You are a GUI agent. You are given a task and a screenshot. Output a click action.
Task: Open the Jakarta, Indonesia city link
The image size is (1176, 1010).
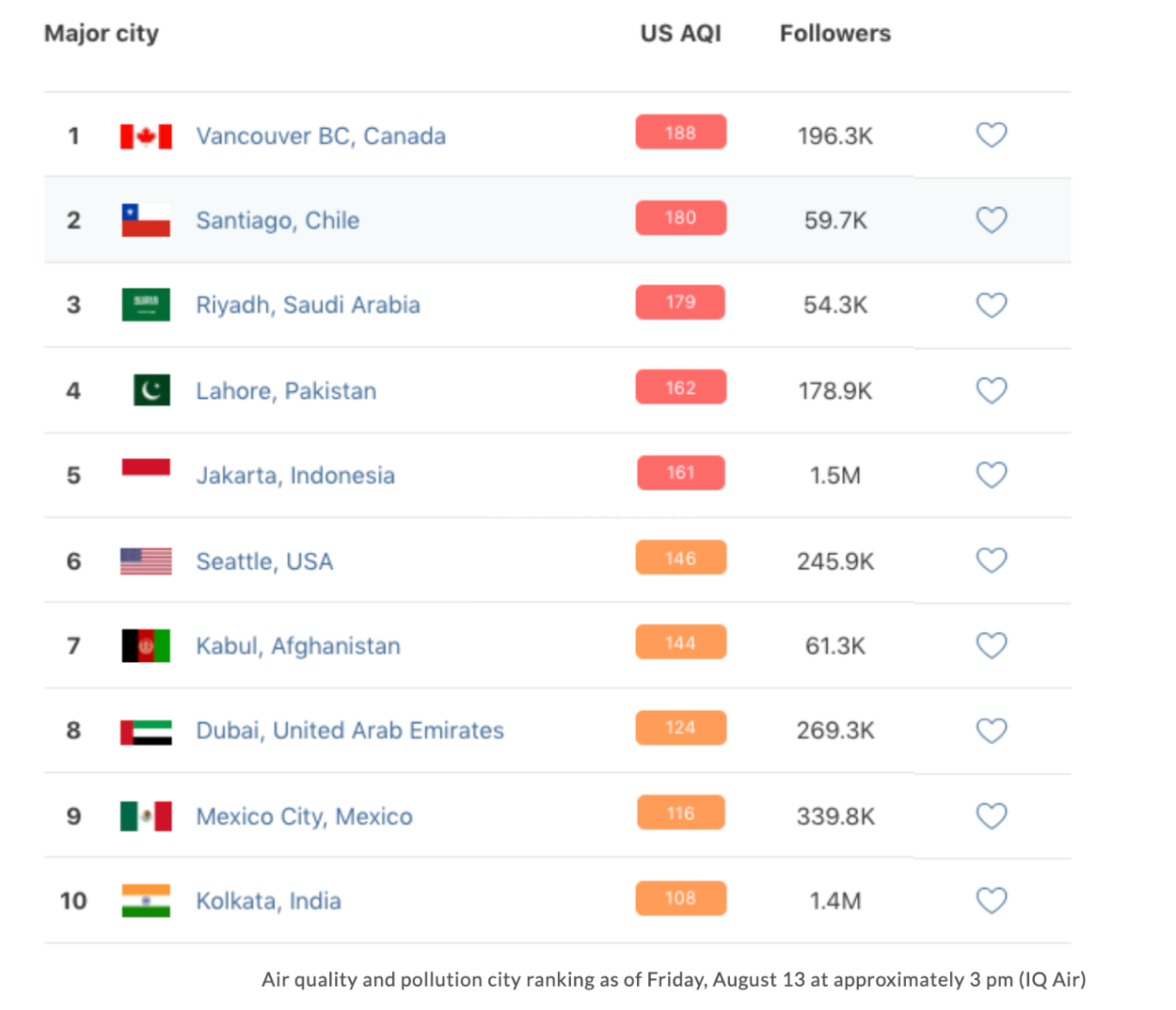pos(295,476)
